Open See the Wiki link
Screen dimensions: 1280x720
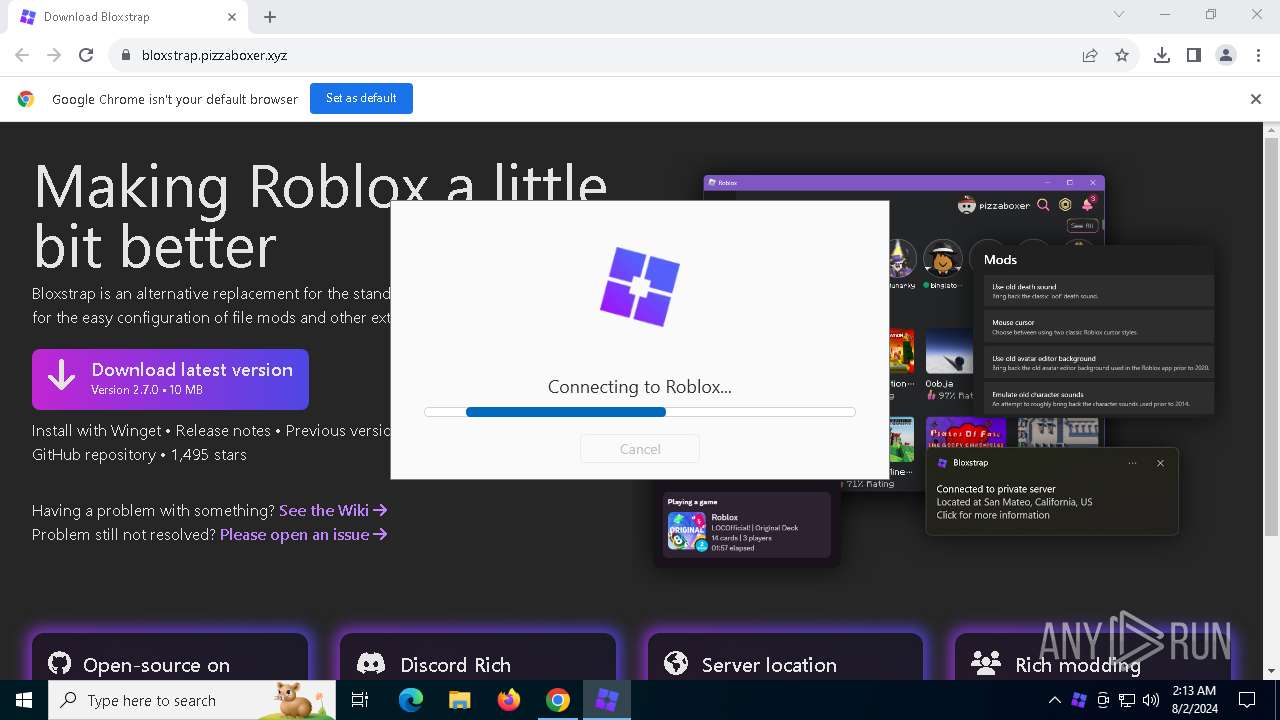click(333, 510)
